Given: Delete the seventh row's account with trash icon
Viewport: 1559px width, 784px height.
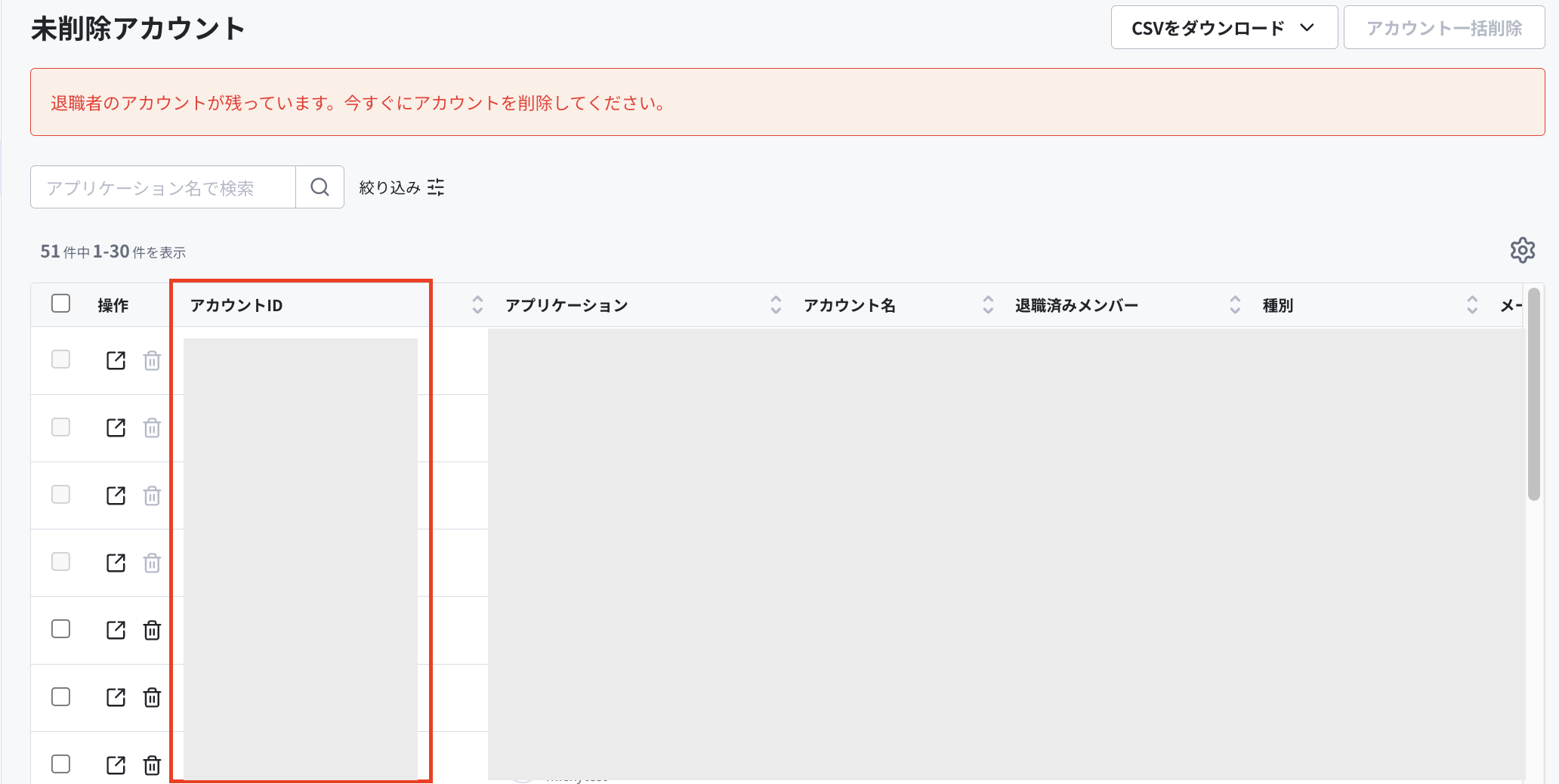Looking at the screenshot, I should [x=153, y=765].
